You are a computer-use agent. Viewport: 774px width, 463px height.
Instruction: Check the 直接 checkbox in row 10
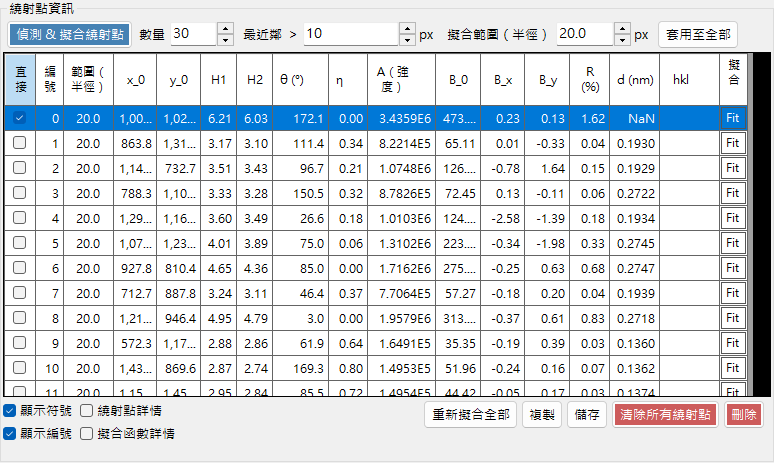tap(19, 368)
